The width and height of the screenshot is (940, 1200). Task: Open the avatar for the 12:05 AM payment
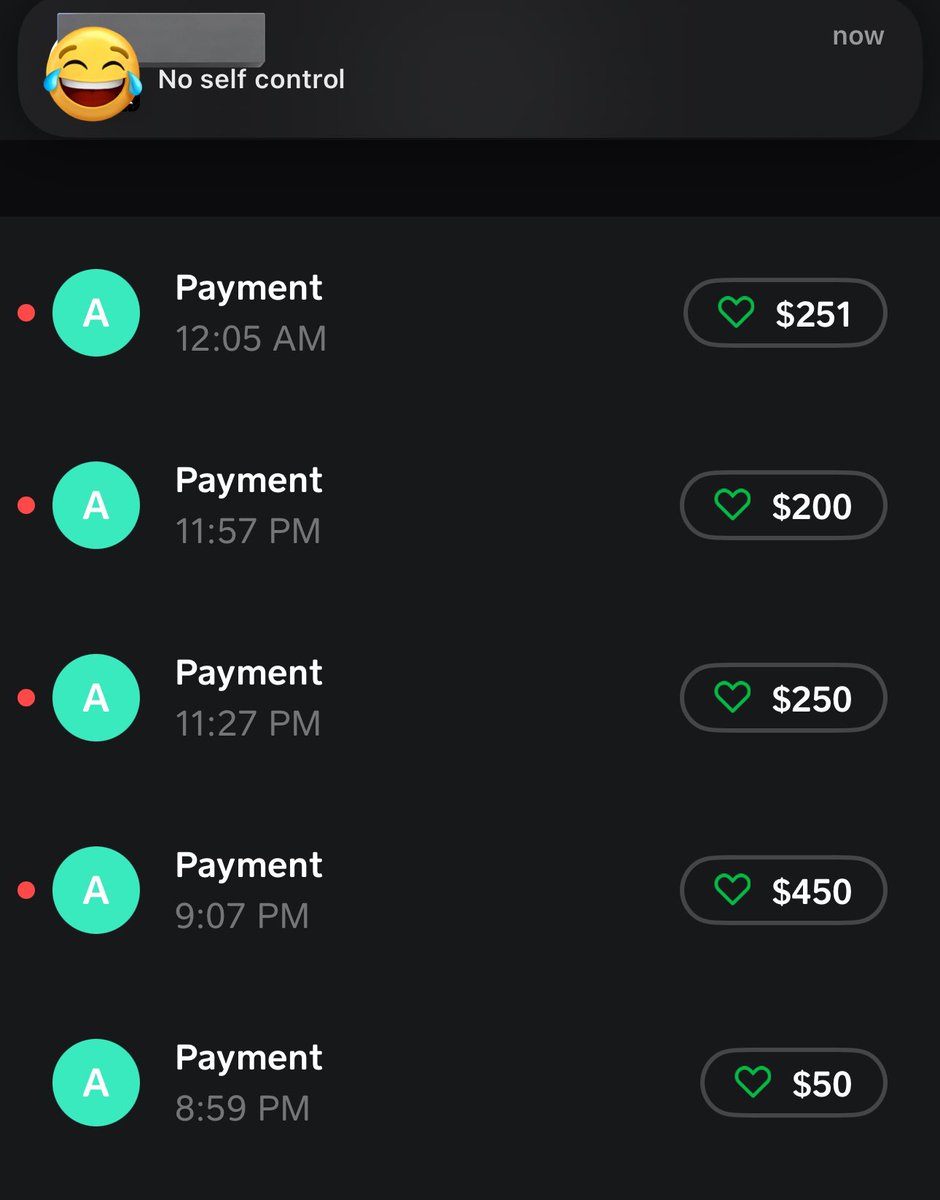96,313
